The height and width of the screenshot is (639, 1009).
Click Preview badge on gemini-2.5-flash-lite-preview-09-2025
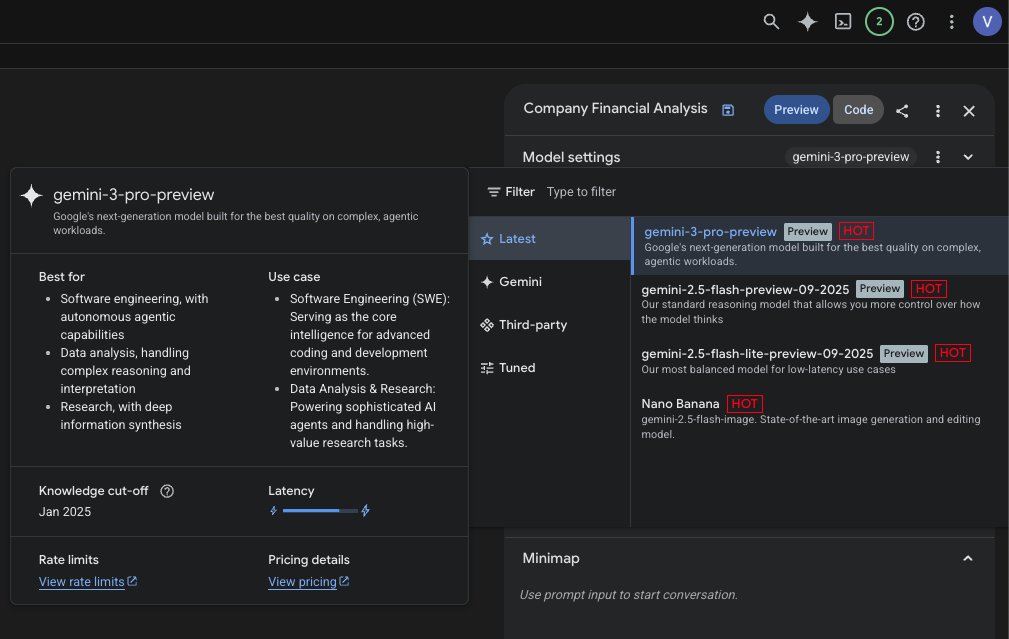point(903,353)
